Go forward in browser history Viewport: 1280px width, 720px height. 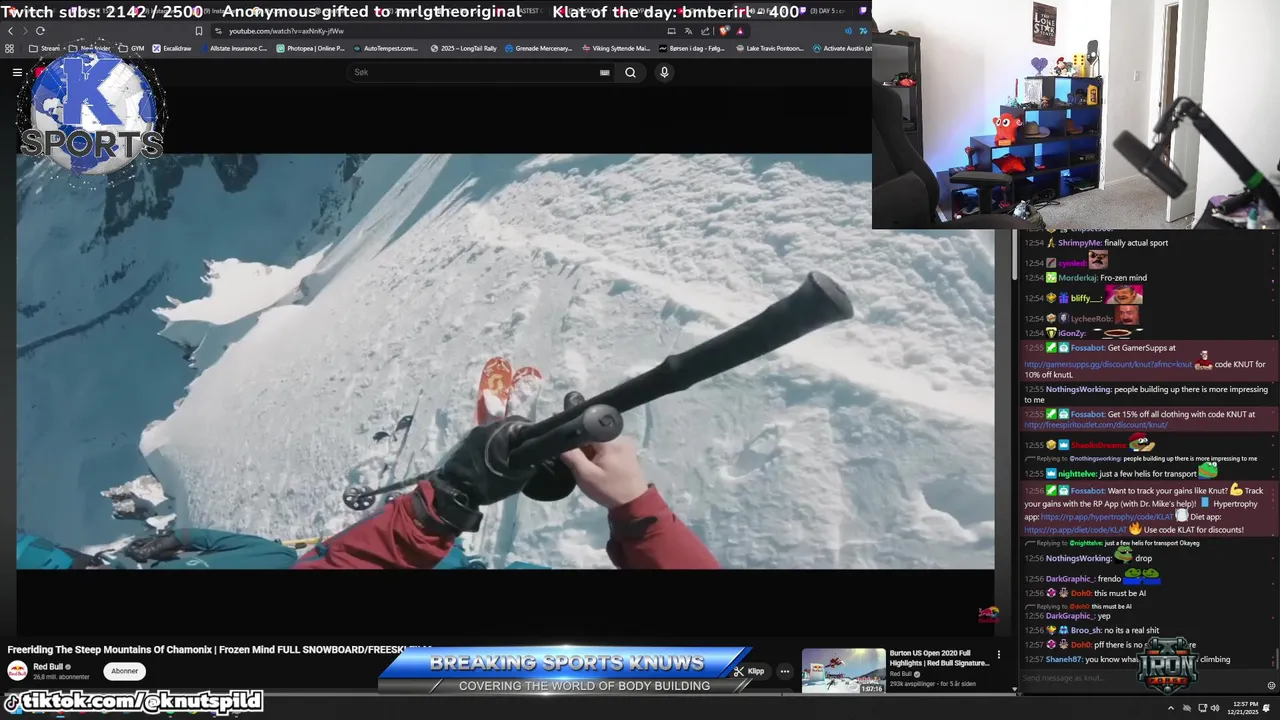(25, 31)
